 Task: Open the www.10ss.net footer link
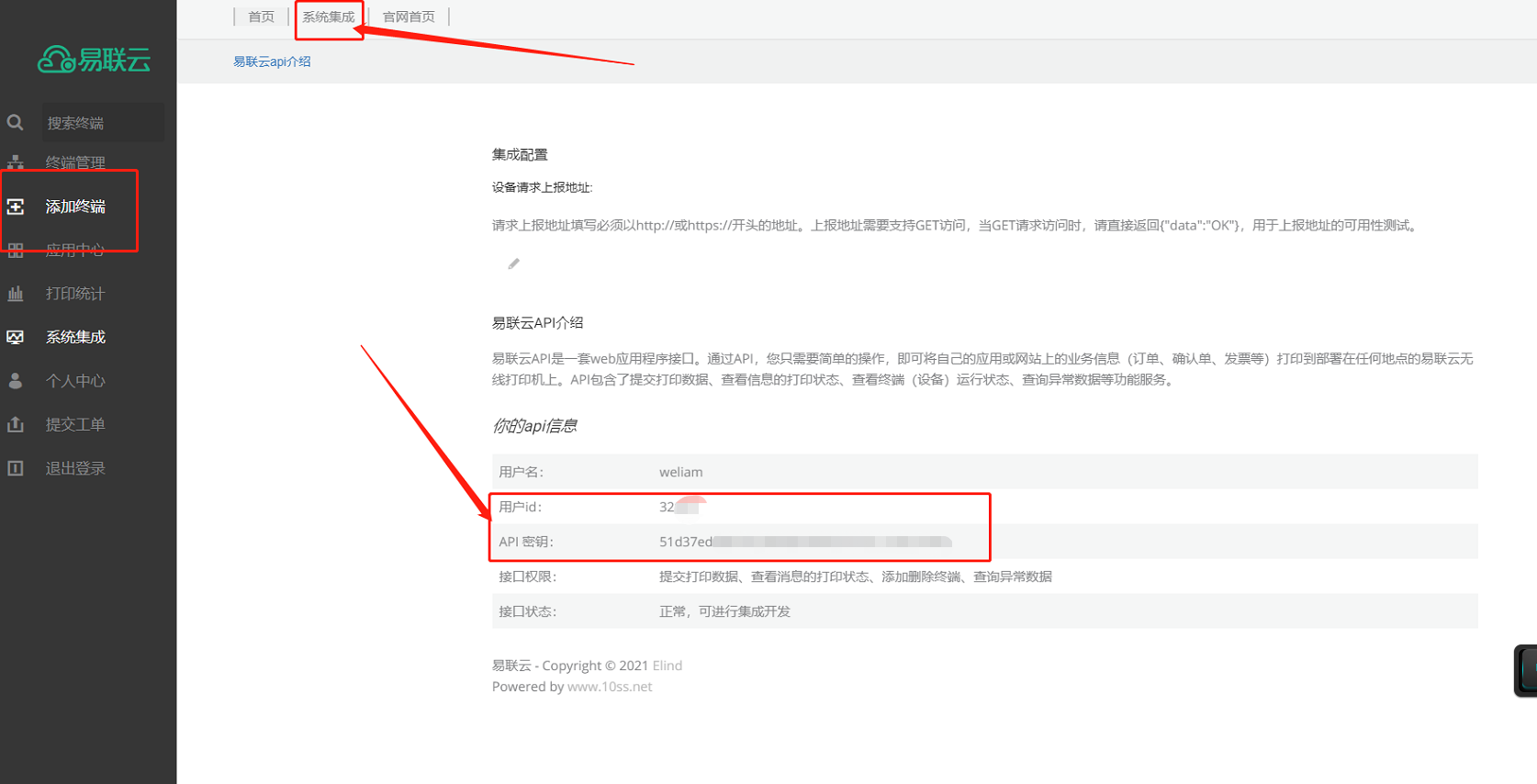click(x=610, y=687)
